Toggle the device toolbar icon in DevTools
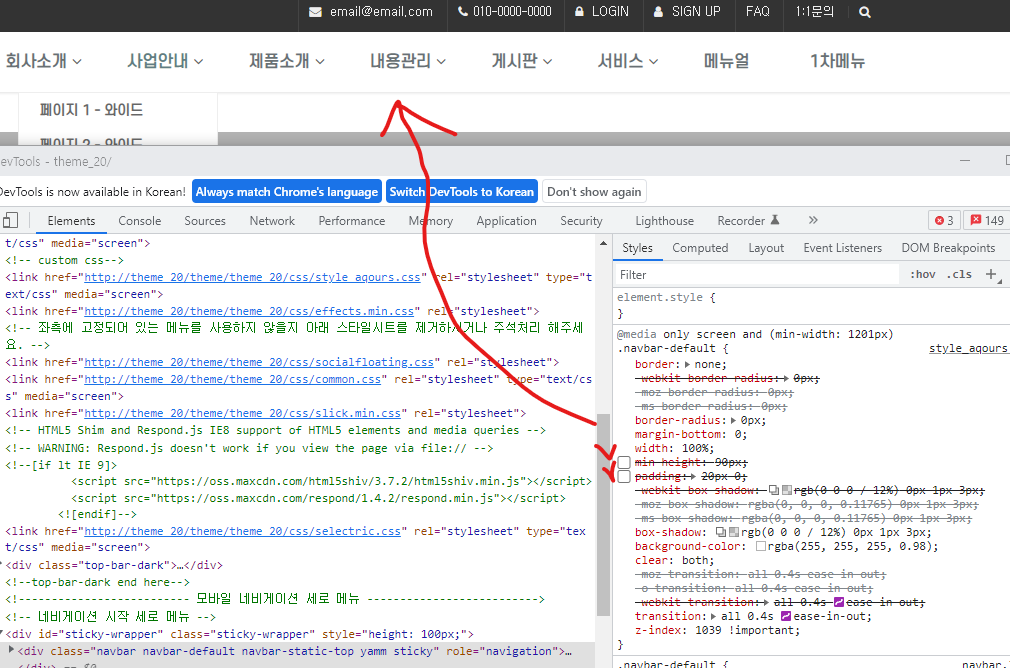 tap(10, 220)
